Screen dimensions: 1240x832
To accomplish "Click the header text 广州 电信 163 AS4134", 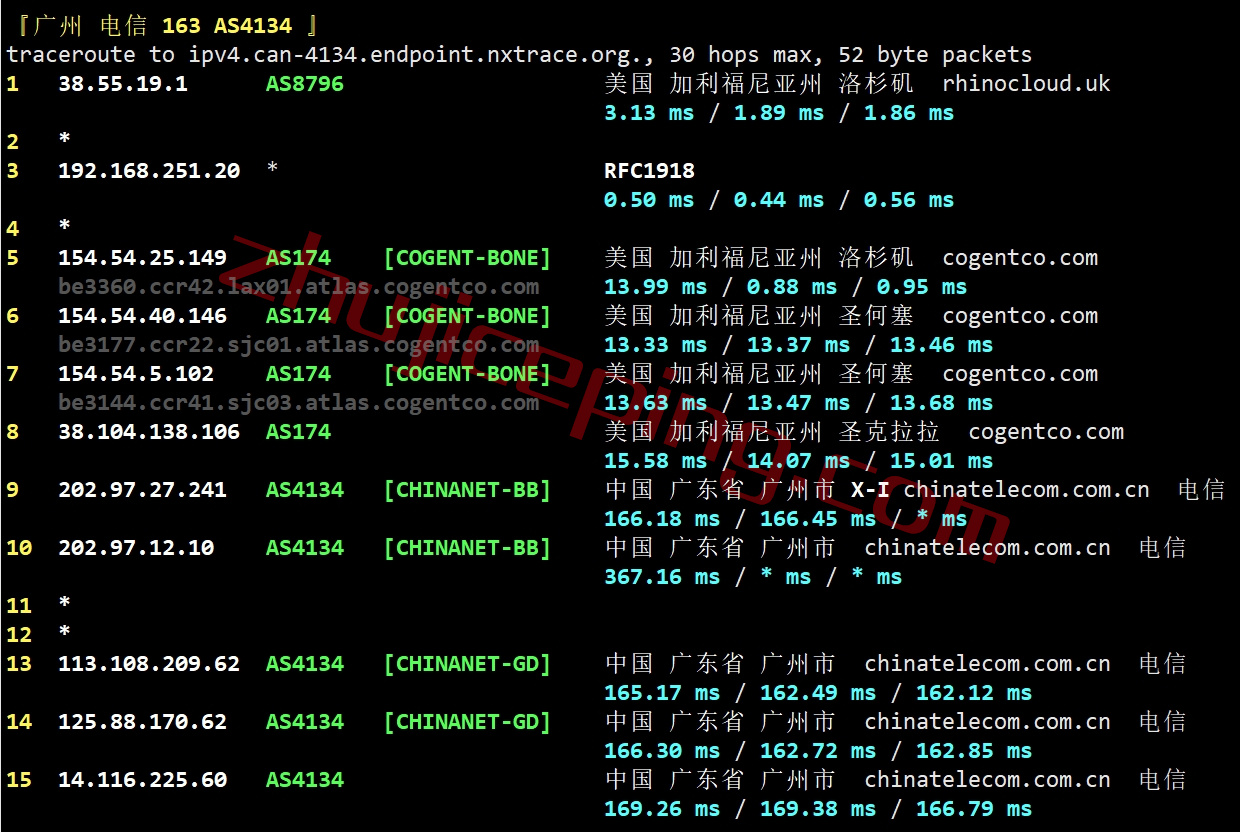I will (x=163, y=26).
